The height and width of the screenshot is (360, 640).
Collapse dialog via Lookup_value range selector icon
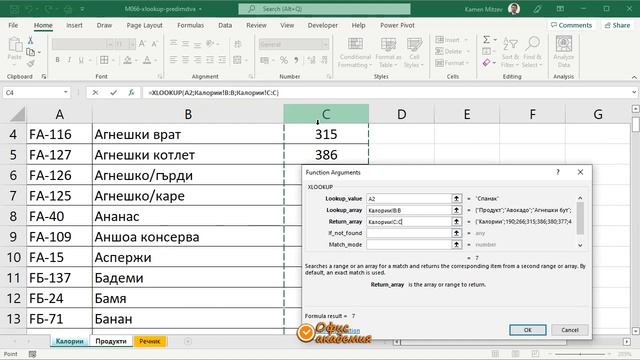(456, 199)
